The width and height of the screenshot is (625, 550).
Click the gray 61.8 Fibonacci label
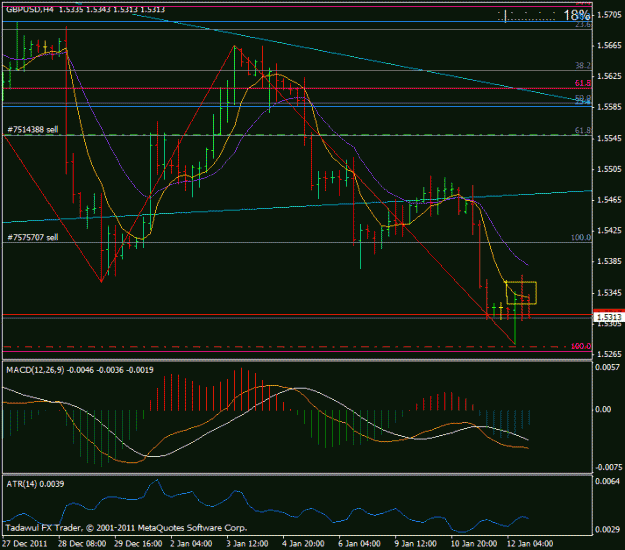coord(583,130)
